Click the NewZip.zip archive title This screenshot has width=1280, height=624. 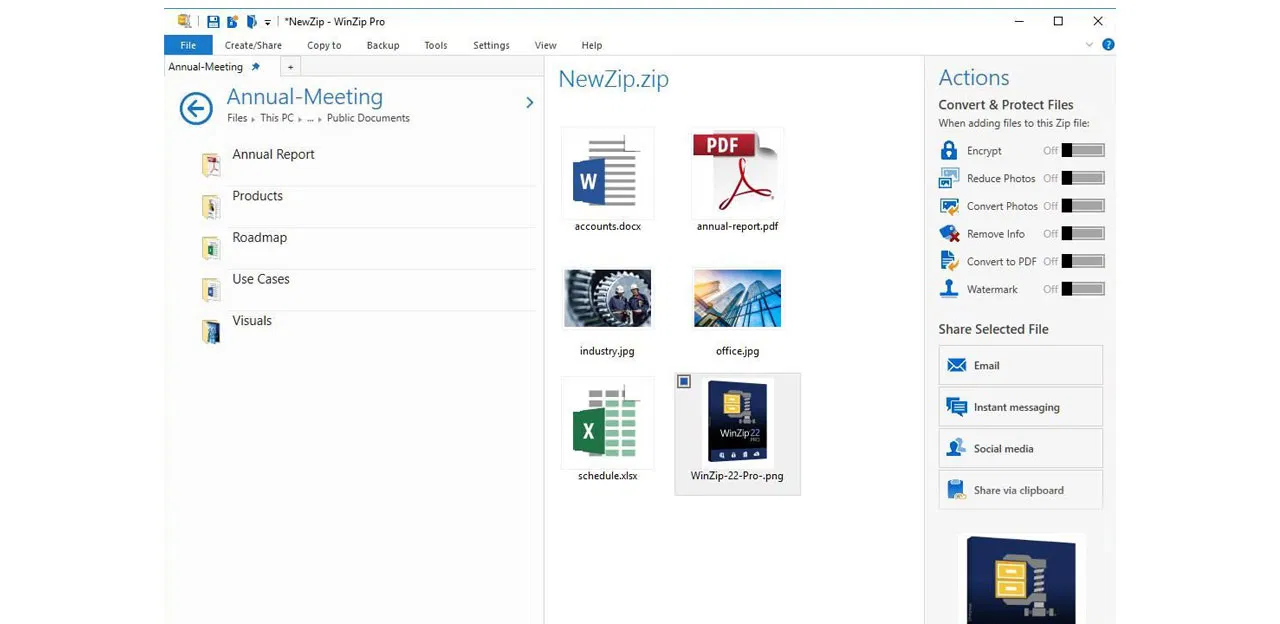(613, 79)
